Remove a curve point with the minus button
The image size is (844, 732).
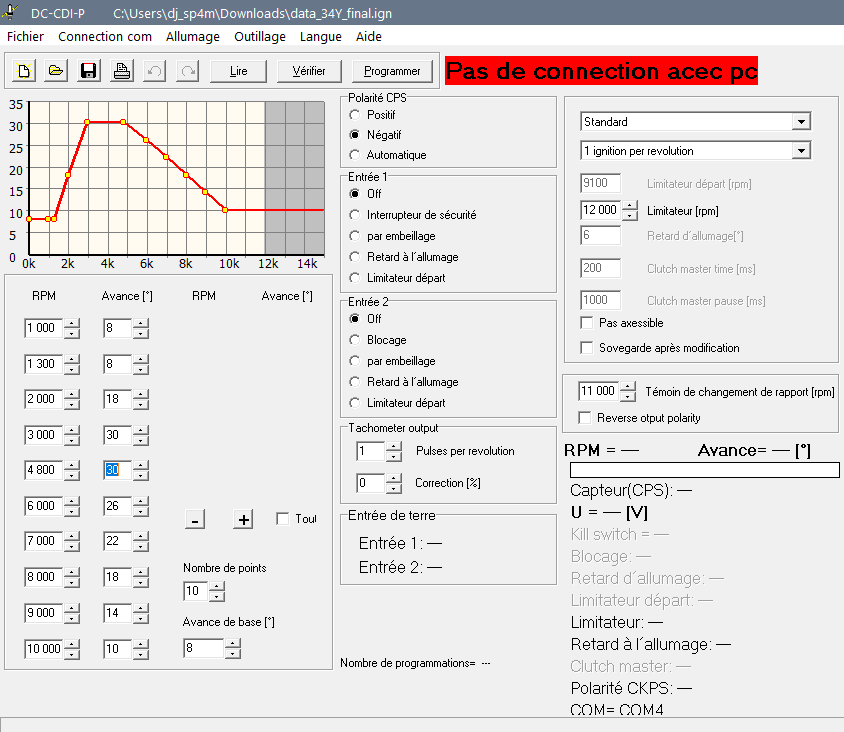[195, 520]
